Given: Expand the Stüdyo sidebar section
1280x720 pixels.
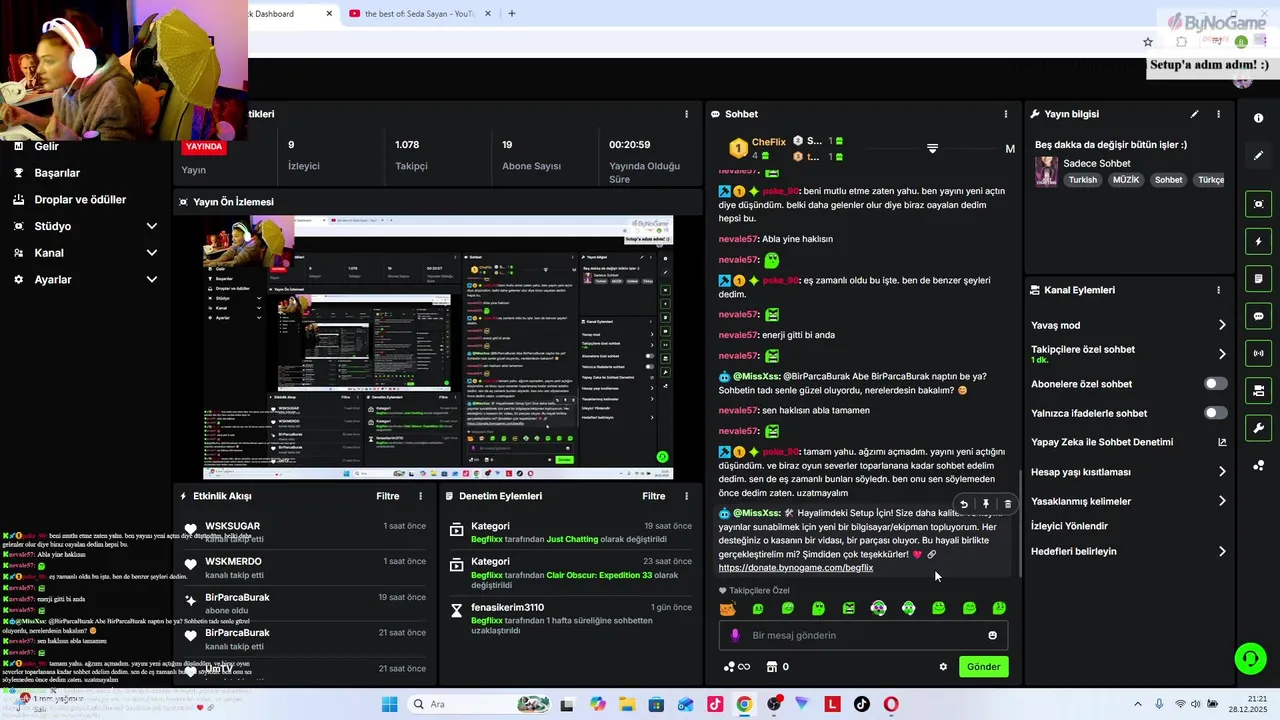Looking at the screenshot, I should pyautogui.click(x=151, y=226).
